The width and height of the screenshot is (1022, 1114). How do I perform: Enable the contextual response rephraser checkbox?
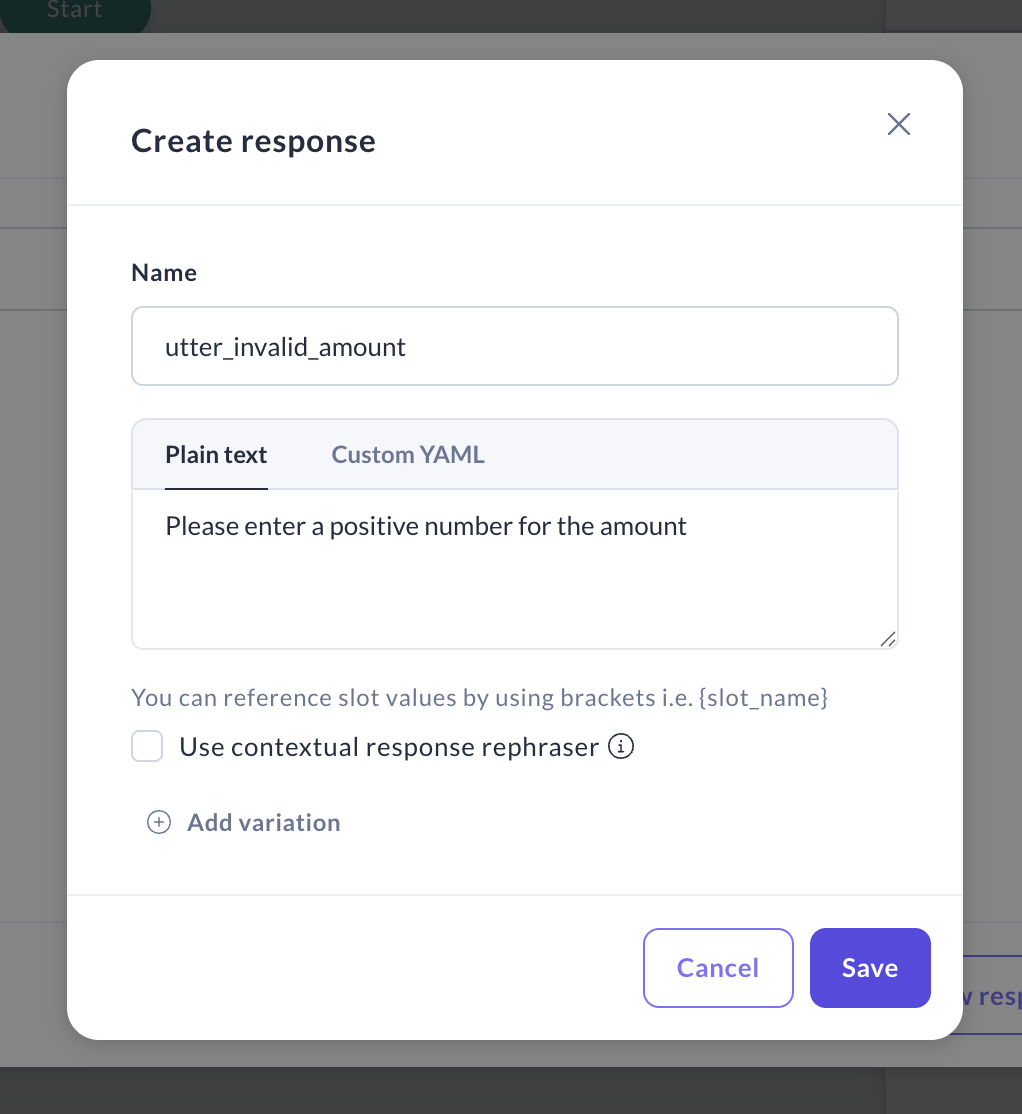147,747
